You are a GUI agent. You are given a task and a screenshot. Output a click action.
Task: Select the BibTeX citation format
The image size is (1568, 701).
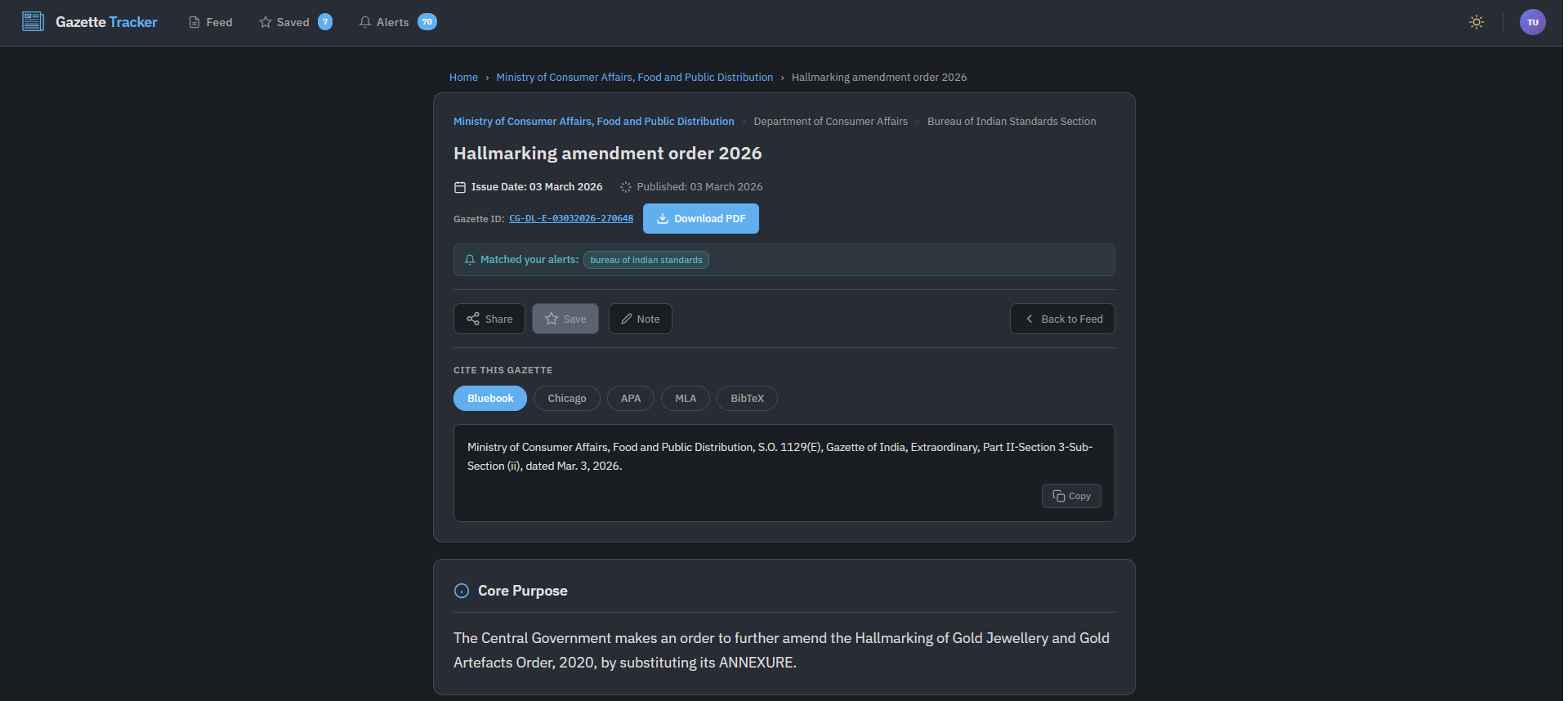747,399
